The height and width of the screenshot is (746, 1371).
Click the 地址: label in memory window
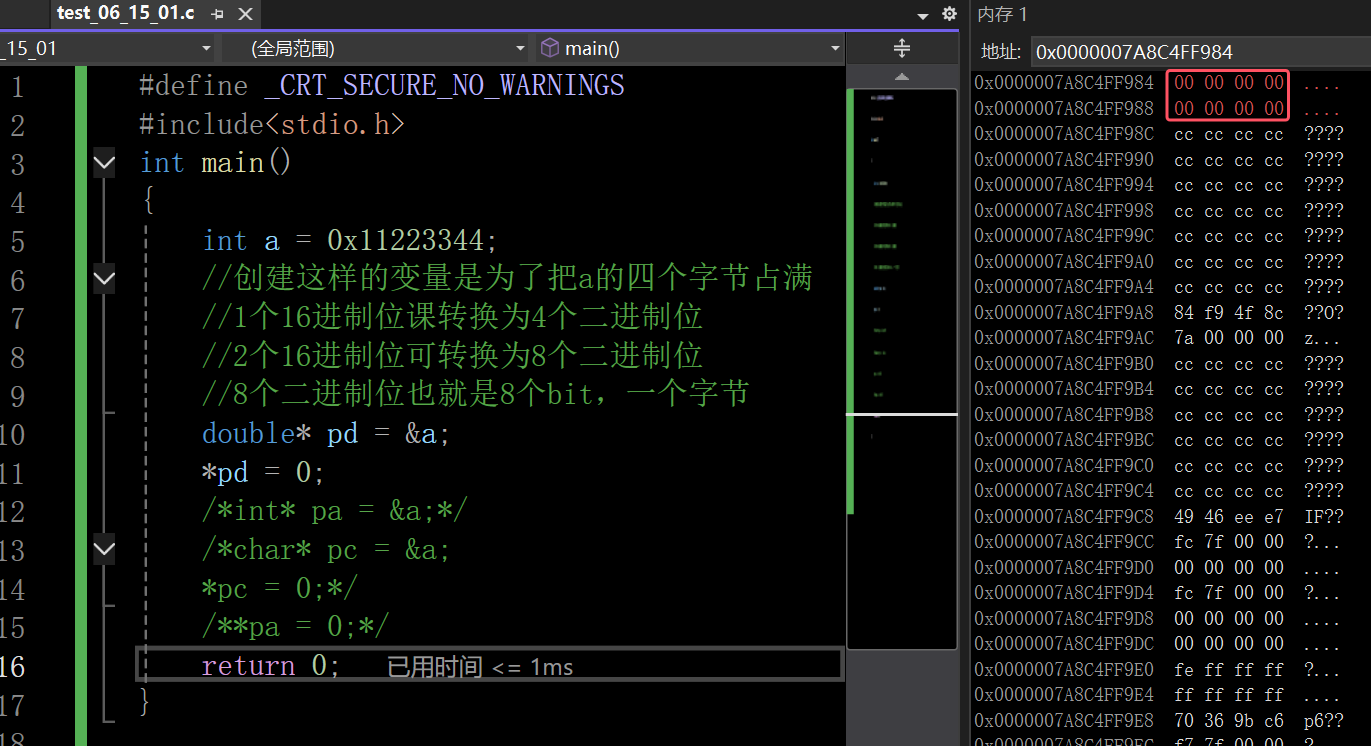tap(1001, 51)
